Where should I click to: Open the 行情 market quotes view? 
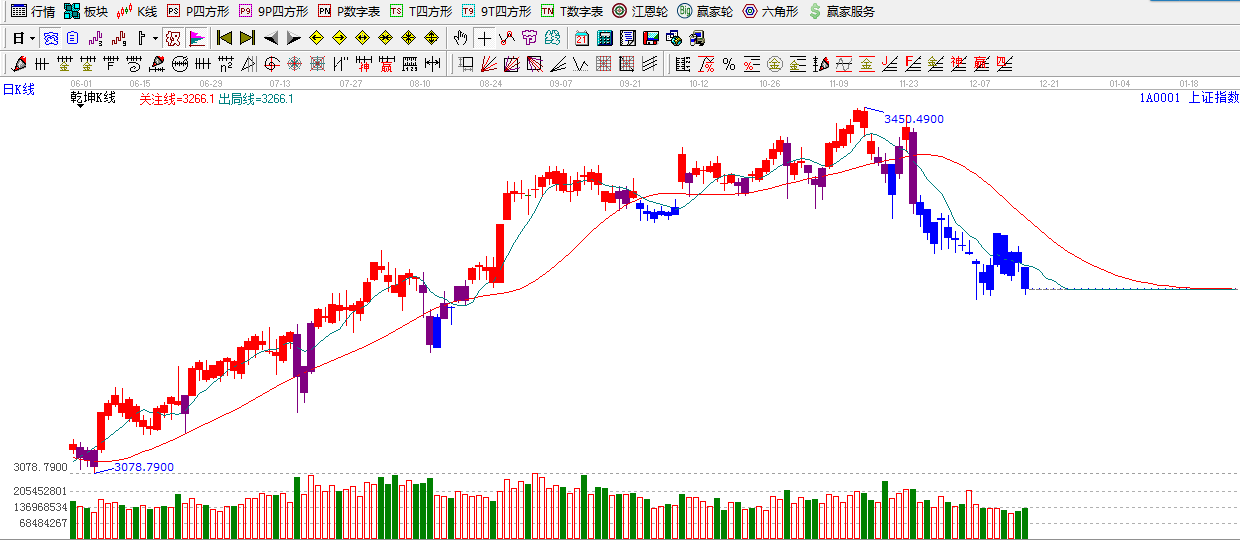pos(32,11)
